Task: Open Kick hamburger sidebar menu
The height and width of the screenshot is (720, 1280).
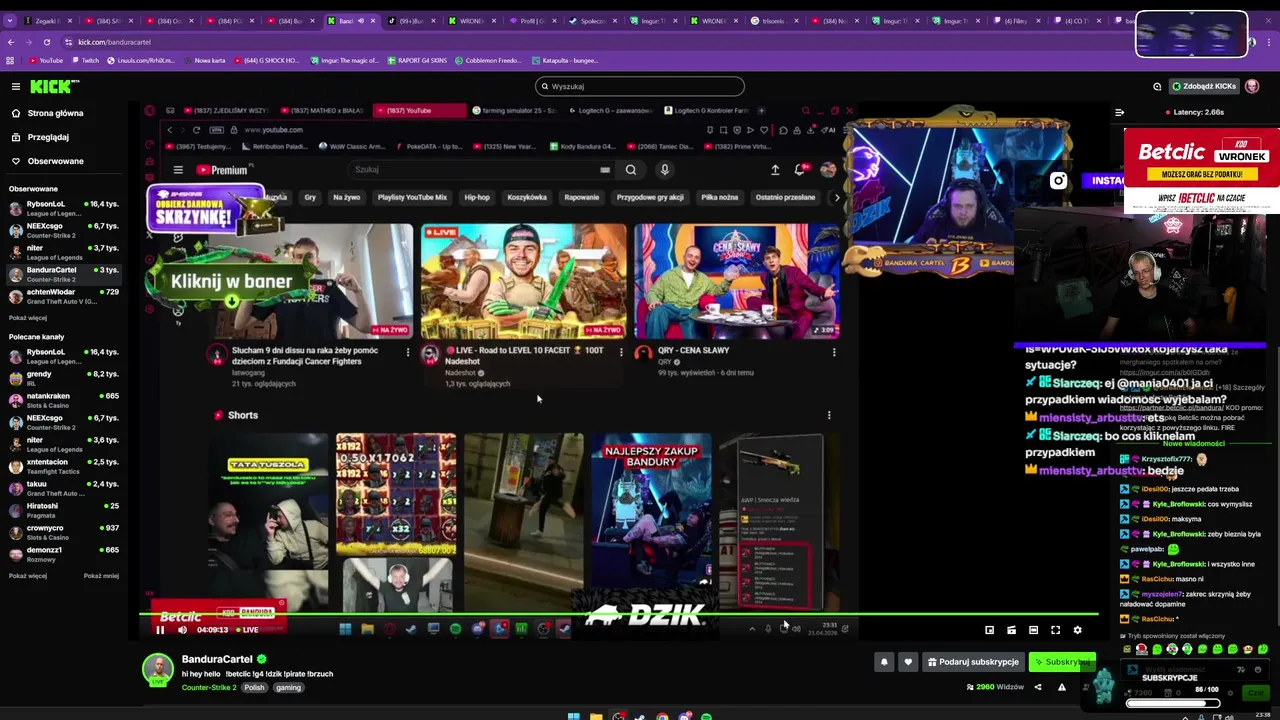Action: [x=16, y=87]
